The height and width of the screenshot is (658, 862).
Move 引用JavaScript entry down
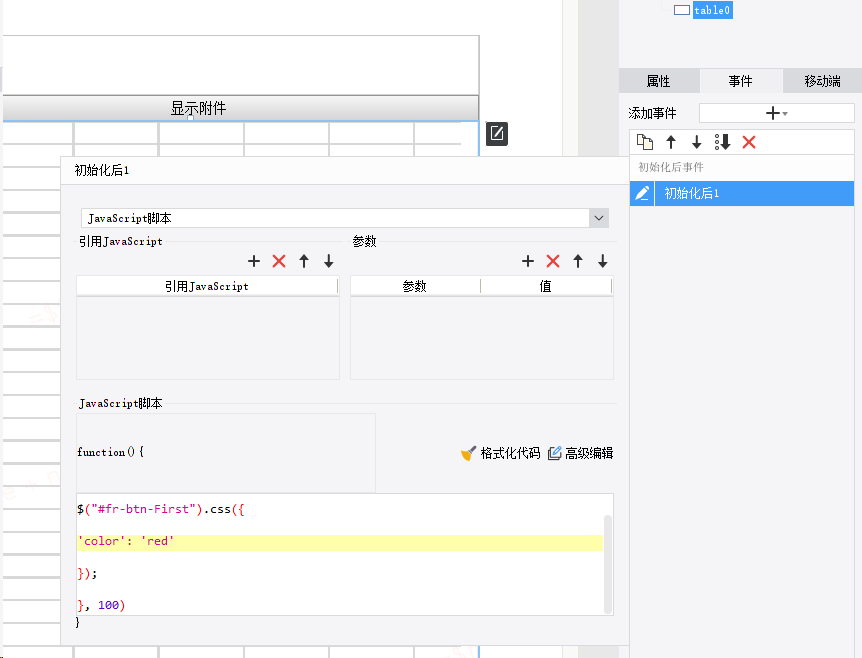tap(329, 261)
